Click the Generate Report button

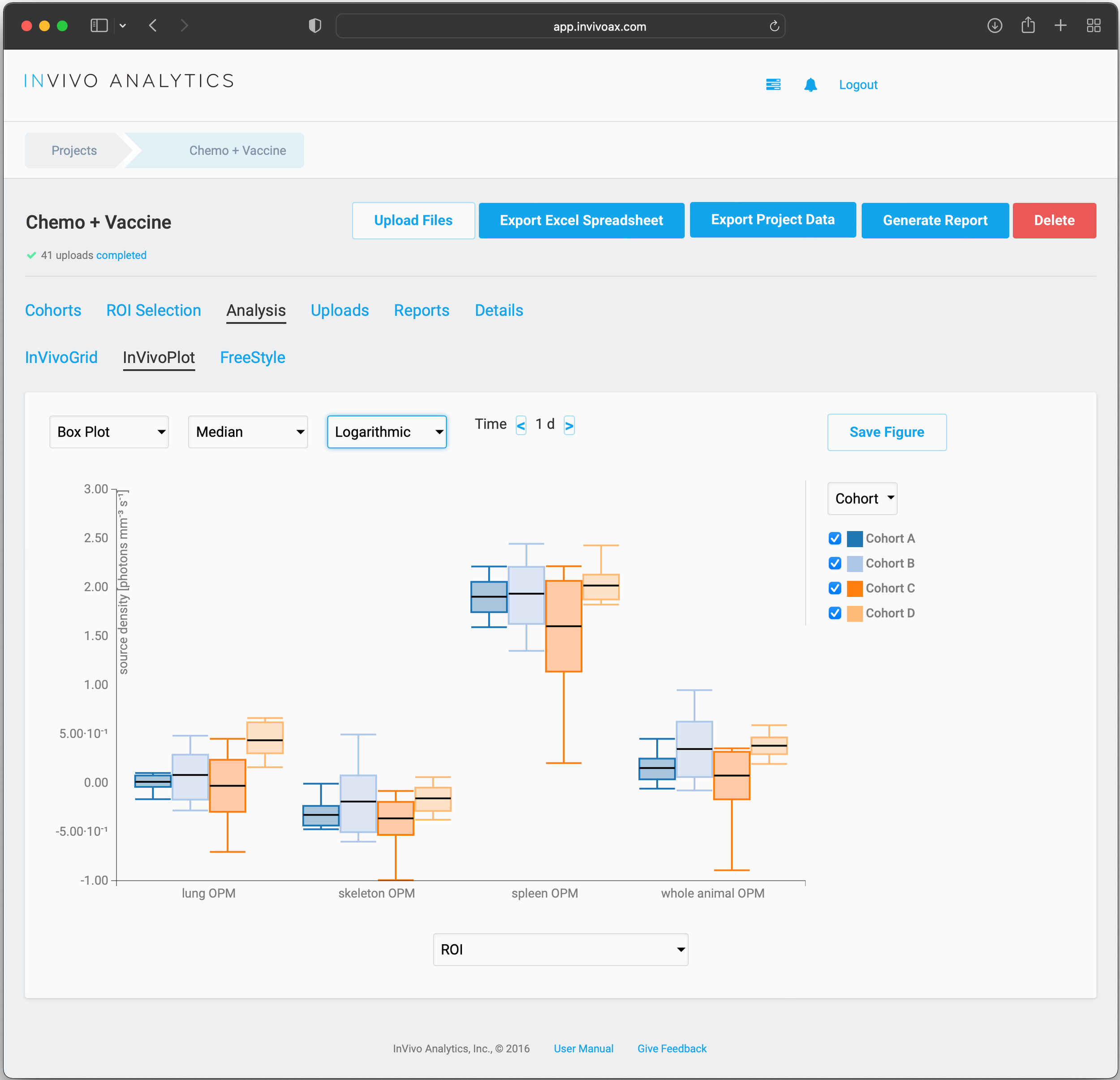935,220
